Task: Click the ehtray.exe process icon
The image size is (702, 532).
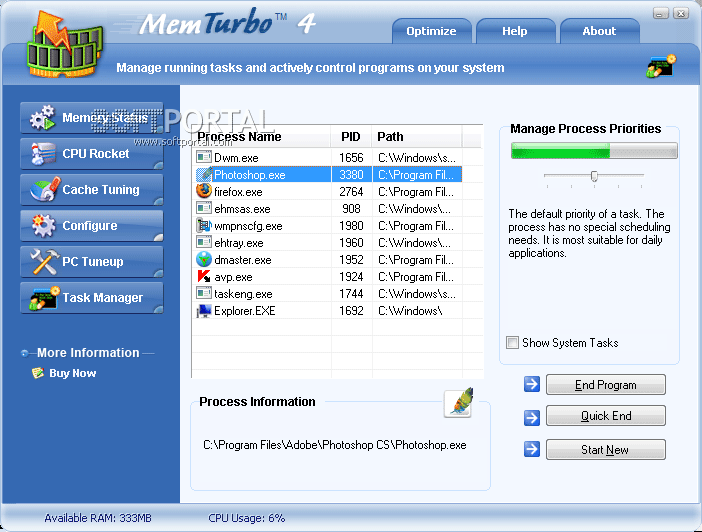Action: (x=204, y=242)
